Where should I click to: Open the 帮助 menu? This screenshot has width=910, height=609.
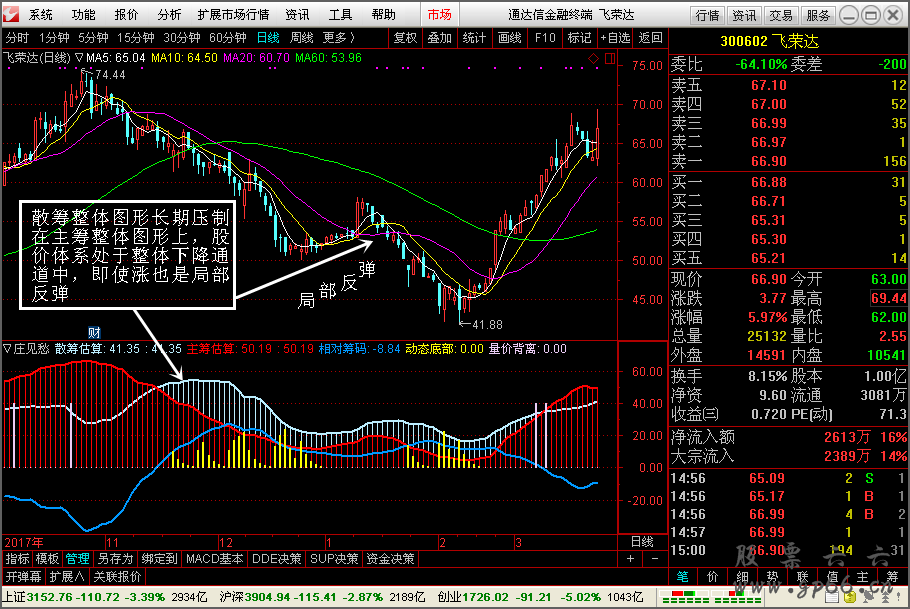point(384,15)
